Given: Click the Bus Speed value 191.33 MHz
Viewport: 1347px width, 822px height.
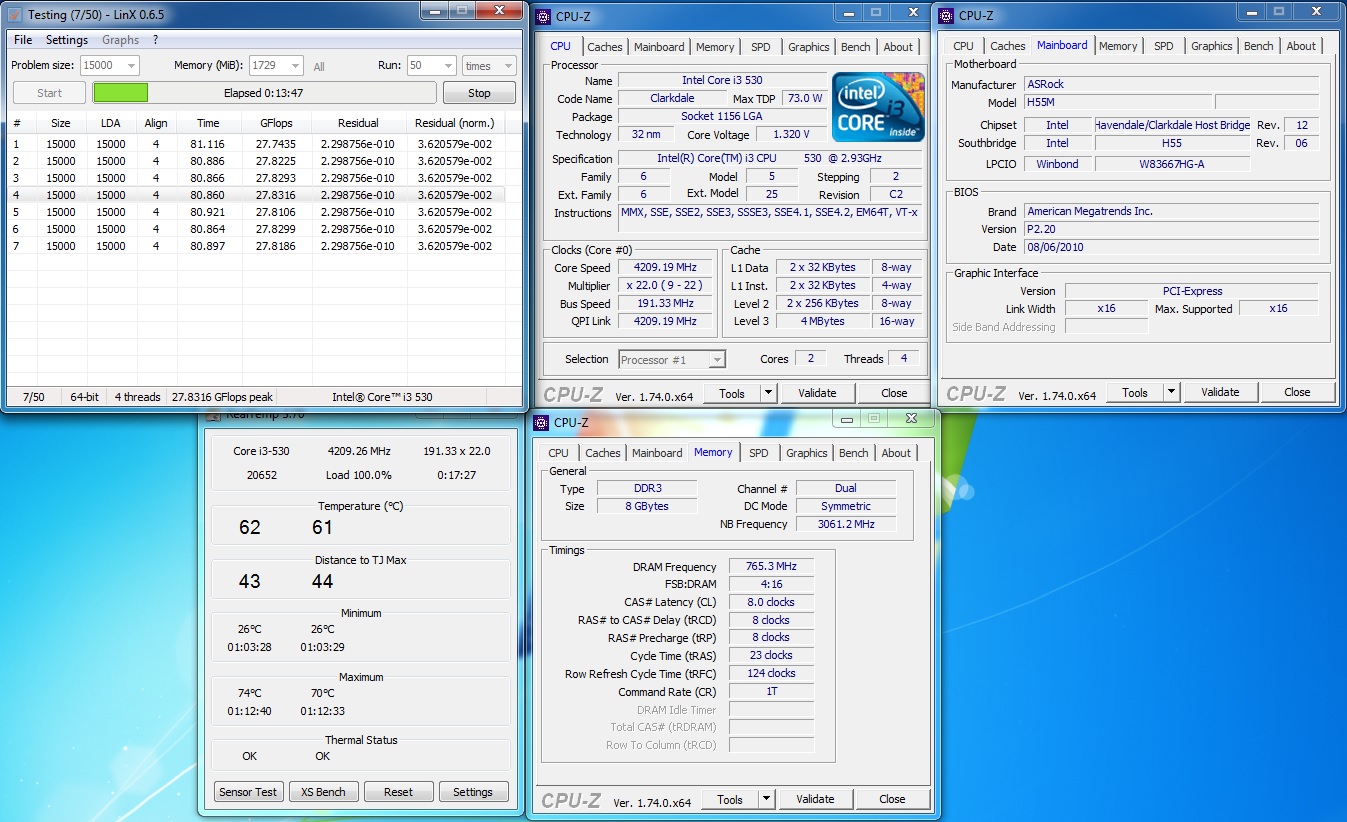Looking at the screenshot, I should pos(665,303).
